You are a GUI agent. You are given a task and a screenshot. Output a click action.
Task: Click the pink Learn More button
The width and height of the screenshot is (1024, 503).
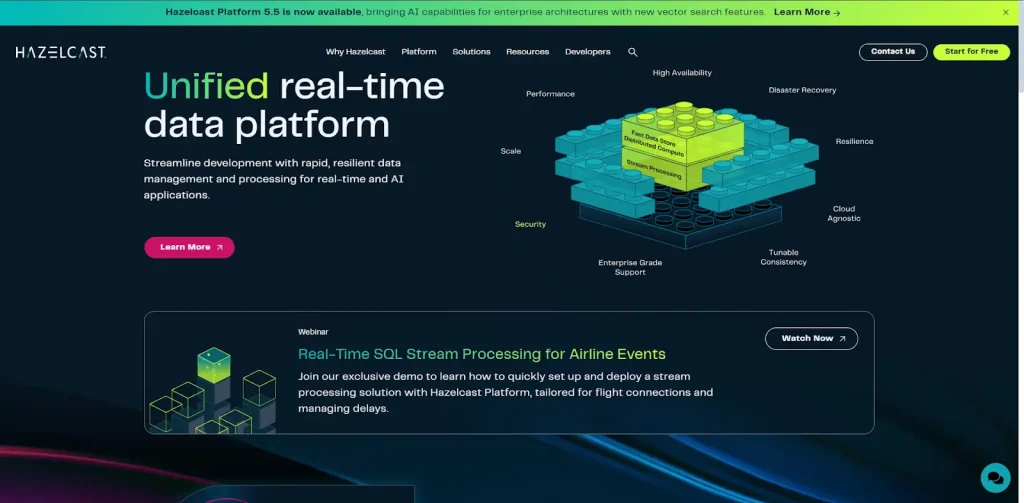[x=189, y=248]
